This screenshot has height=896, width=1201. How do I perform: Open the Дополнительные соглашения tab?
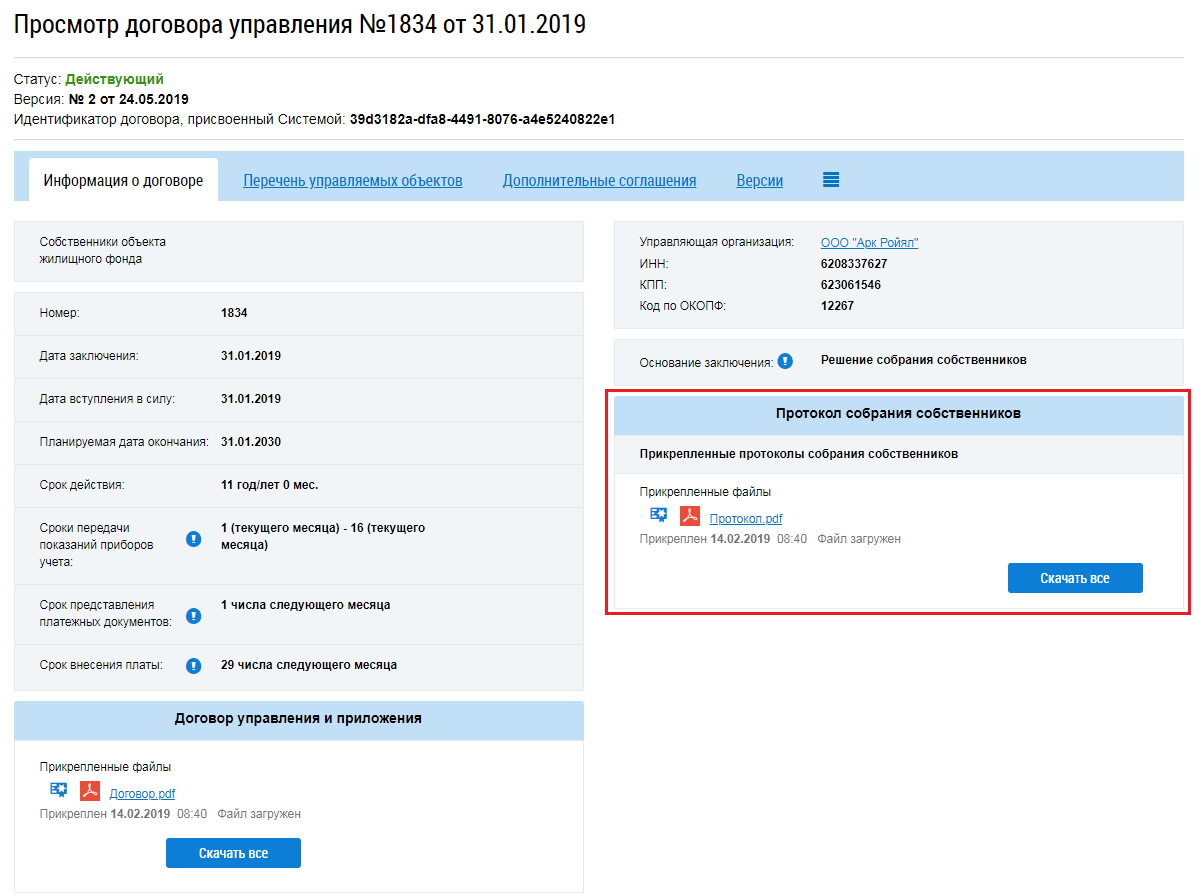[x=600, y=181]
